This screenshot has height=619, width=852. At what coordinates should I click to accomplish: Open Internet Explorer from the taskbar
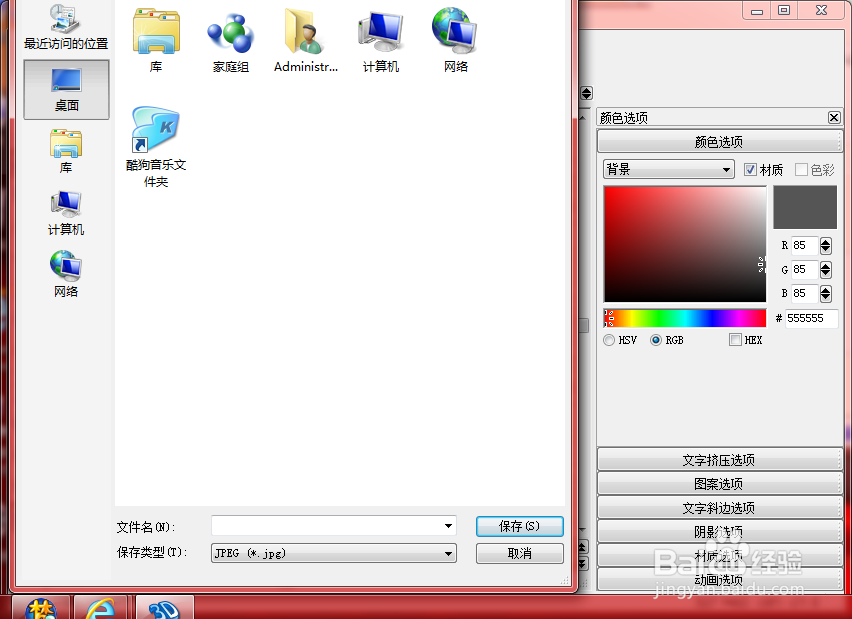[101, 608]
